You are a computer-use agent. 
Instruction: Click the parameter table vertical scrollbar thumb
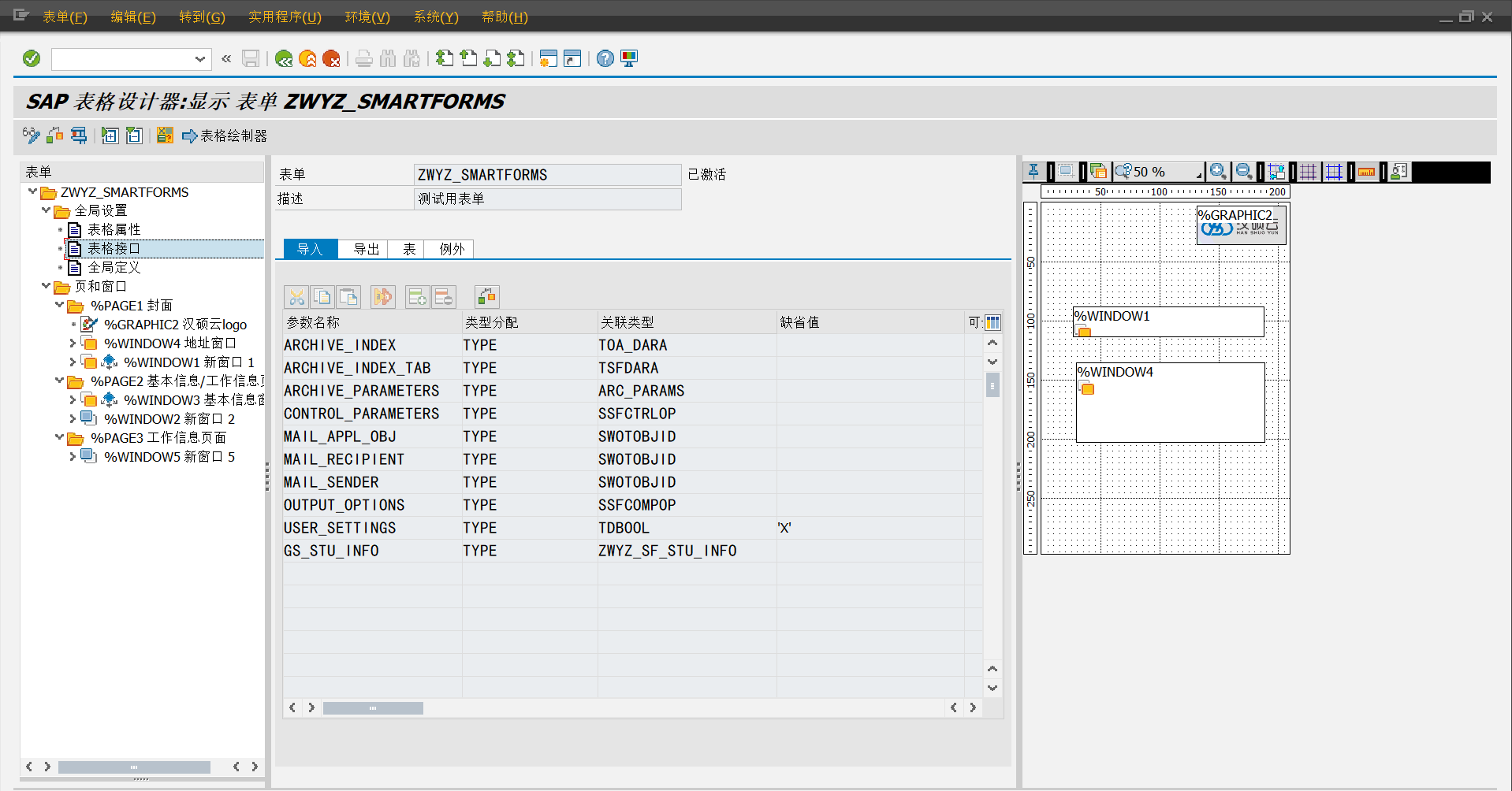(x=993, y=385)
